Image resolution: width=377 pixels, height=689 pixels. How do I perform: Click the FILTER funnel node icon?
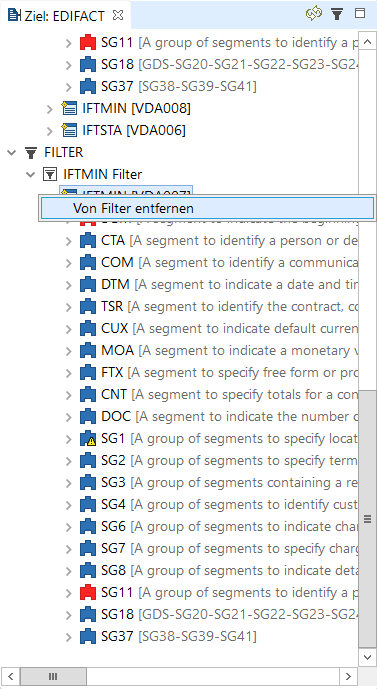coord(31,152)
